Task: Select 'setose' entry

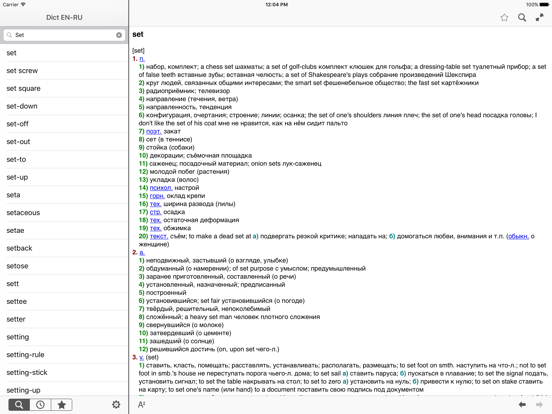Action: pos(64,266)
